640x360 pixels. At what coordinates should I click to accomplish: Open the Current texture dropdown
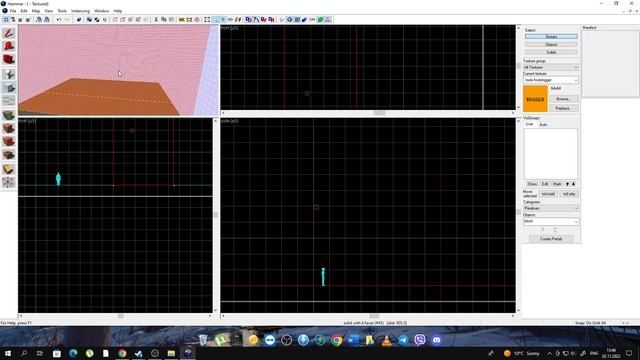pyautogui.click(x=551, y=80)
